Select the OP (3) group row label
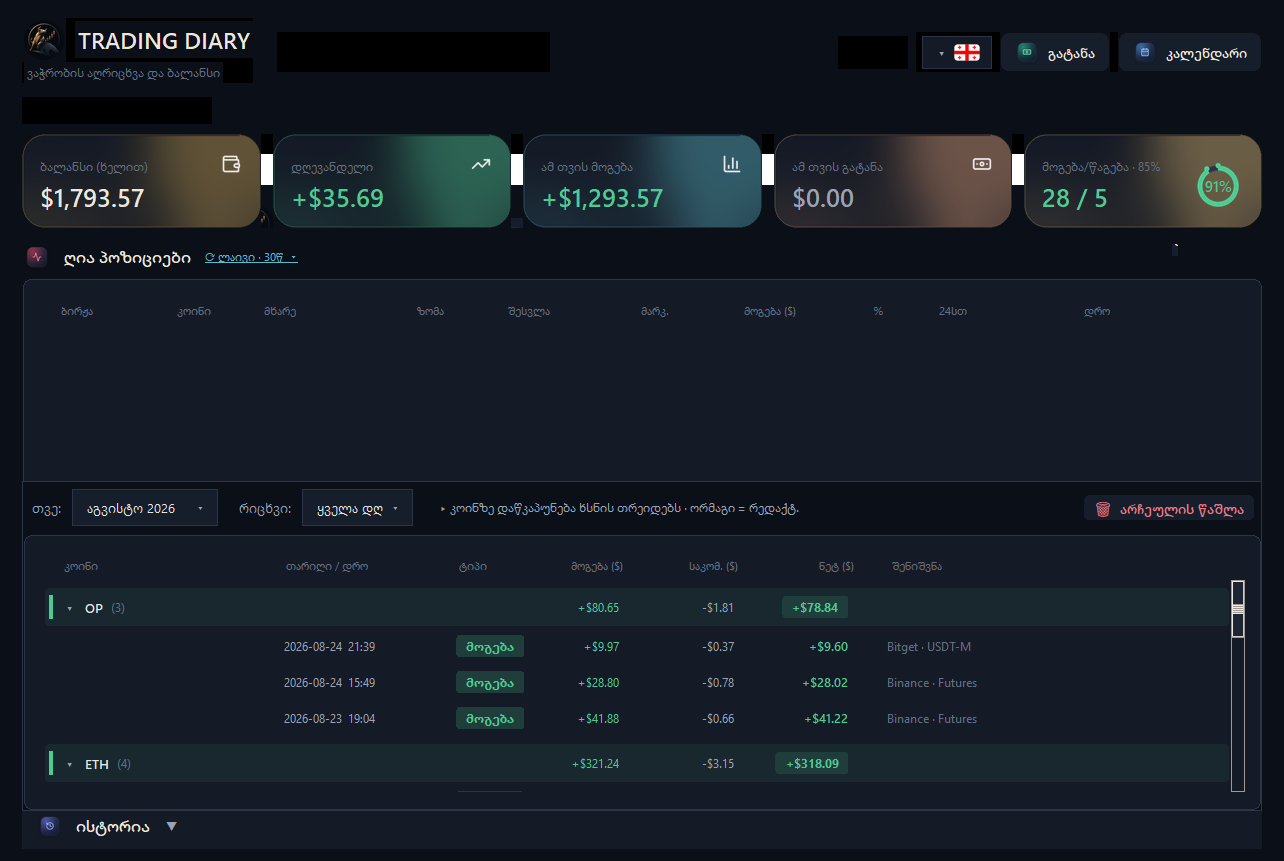The image size is (1284, 861). [105, 608]
